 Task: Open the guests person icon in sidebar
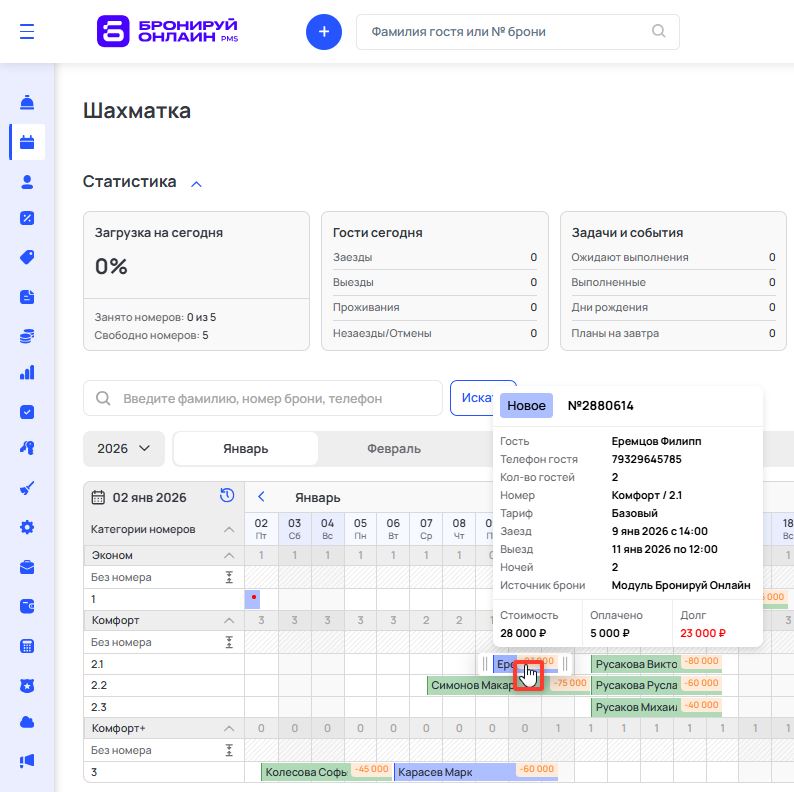pos(27,181)
